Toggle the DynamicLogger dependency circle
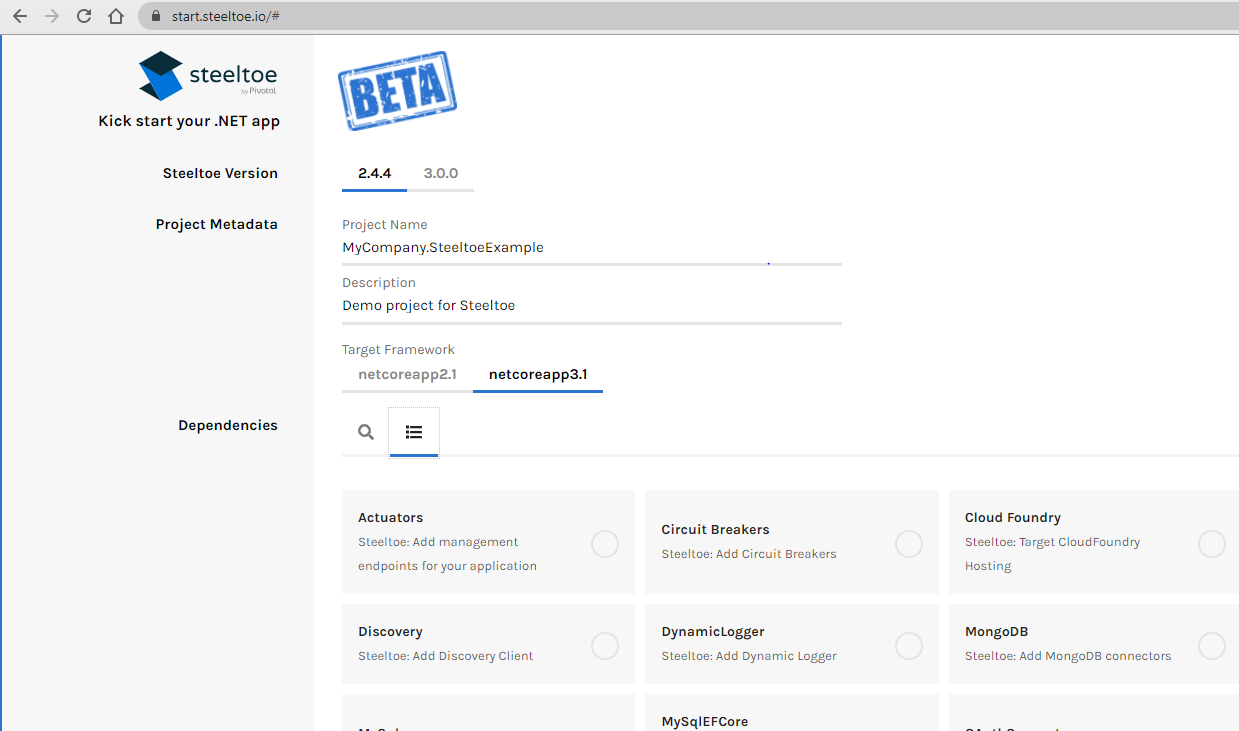 point(909,646)
